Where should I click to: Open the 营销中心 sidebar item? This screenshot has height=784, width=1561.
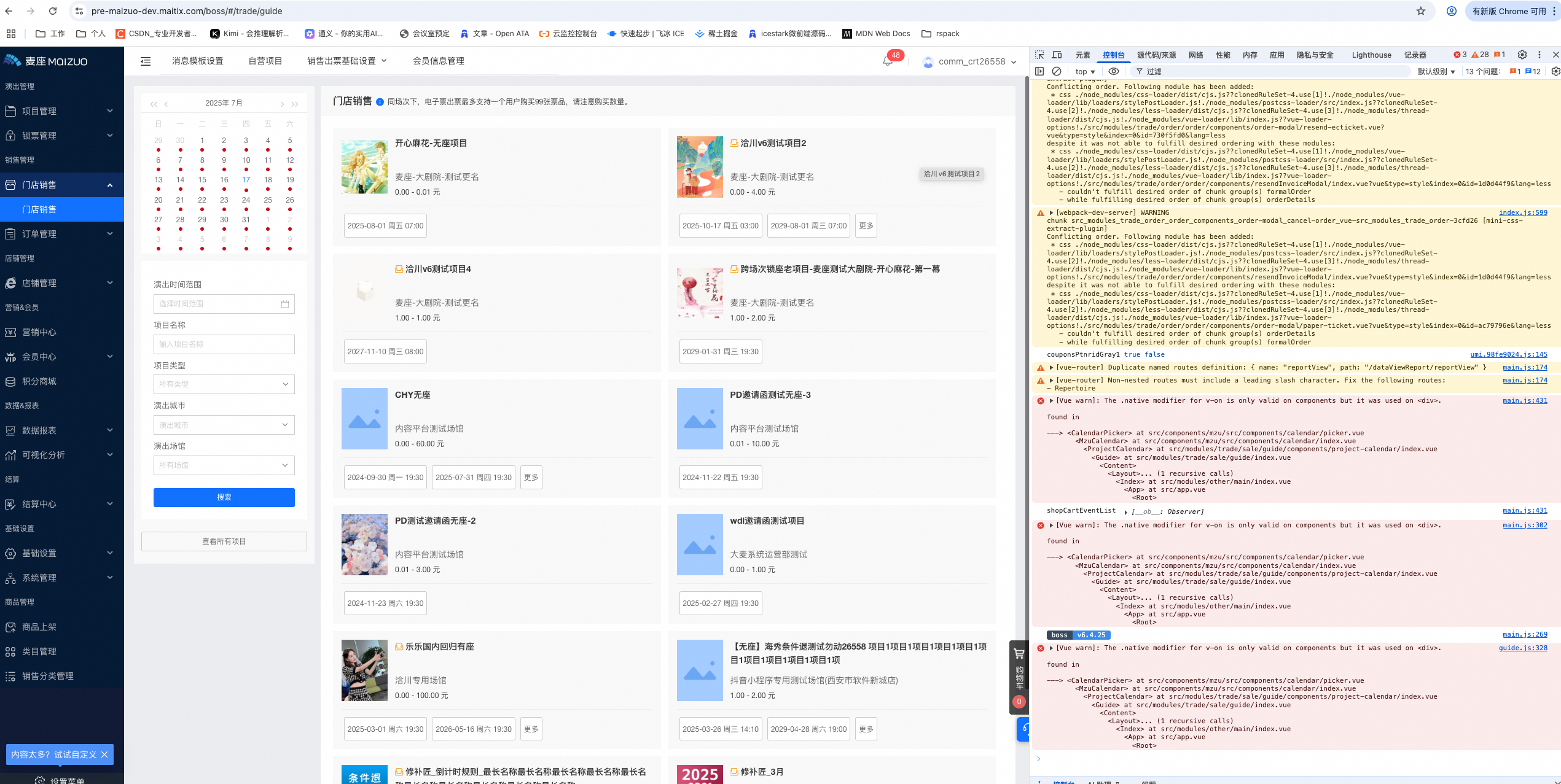coord(61,332)
